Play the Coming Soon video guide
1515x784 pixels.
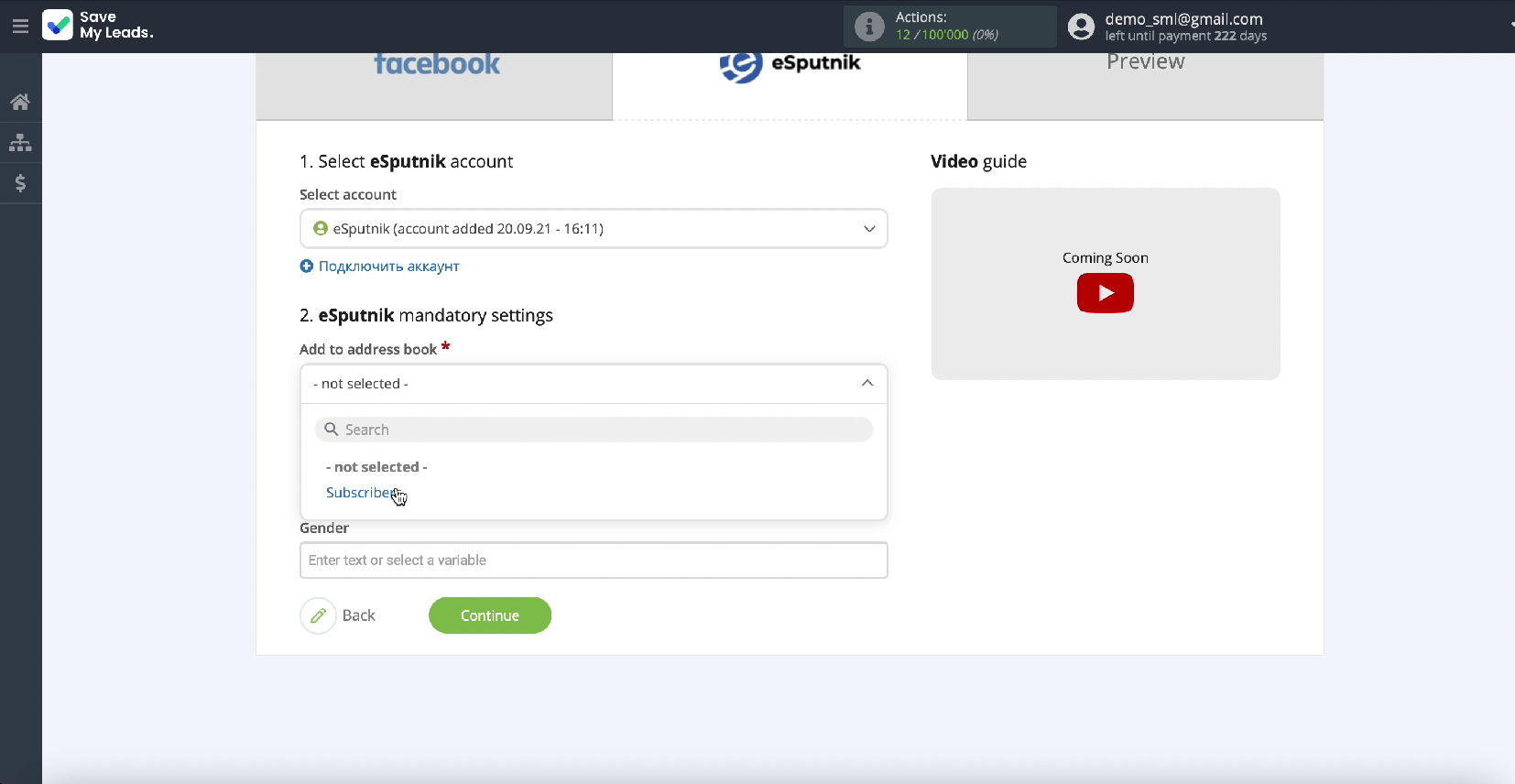(1106, 293)
